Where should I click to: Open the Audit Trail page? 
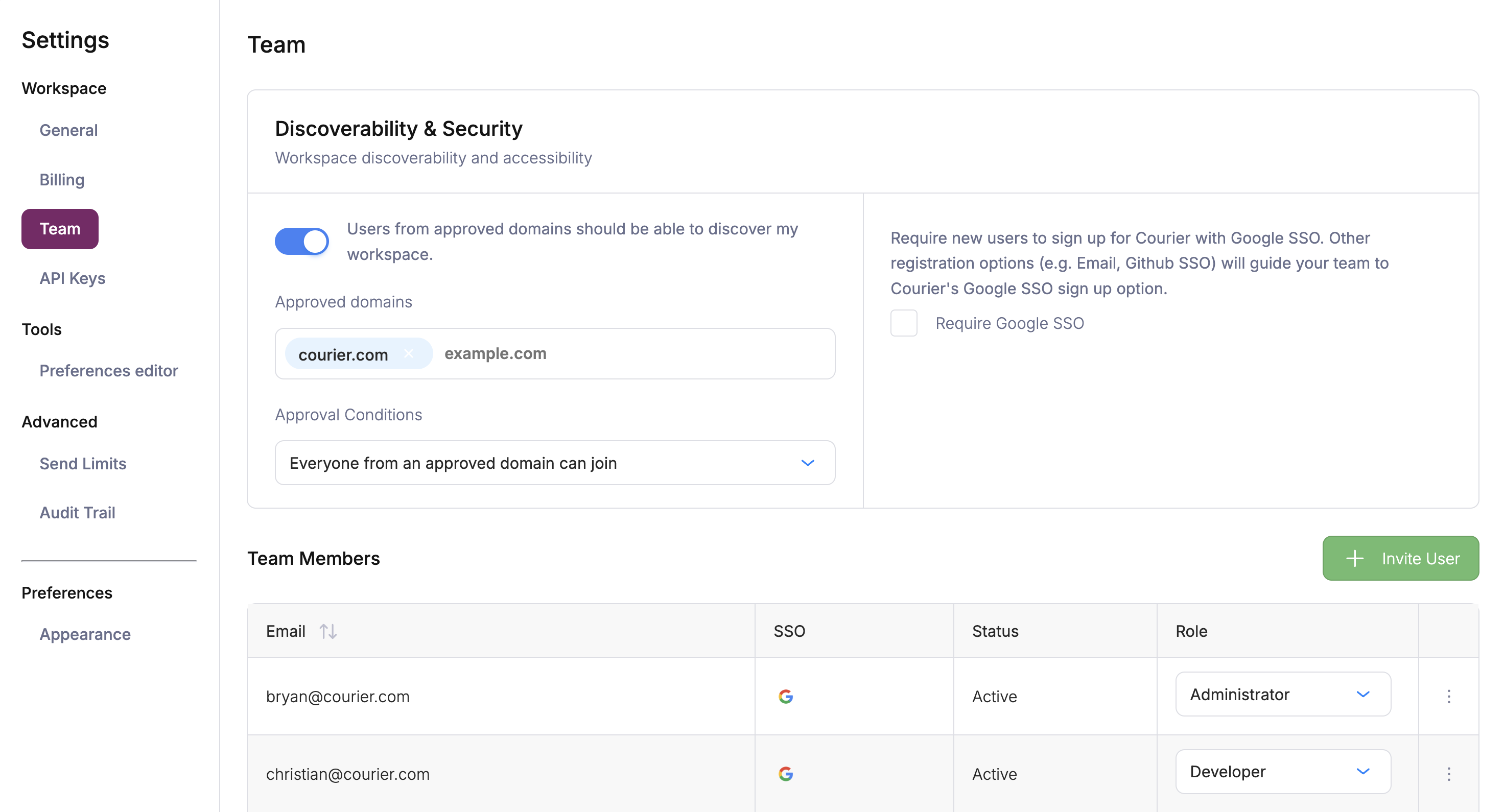pos(77,512)
